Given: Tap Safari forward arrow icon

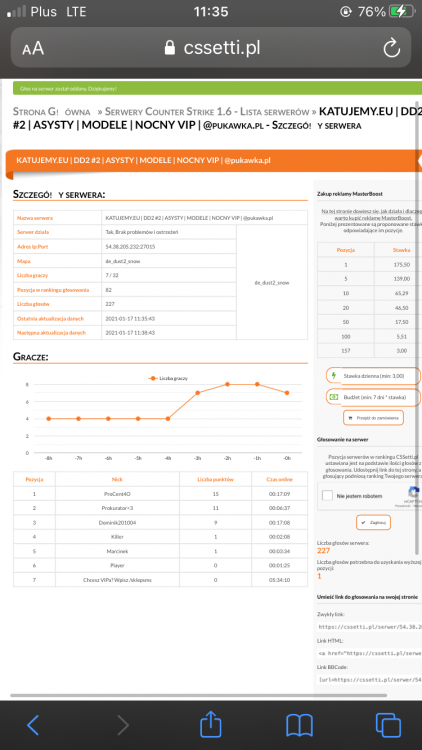Looking at the screenshot, I should (x=122, y=725).
